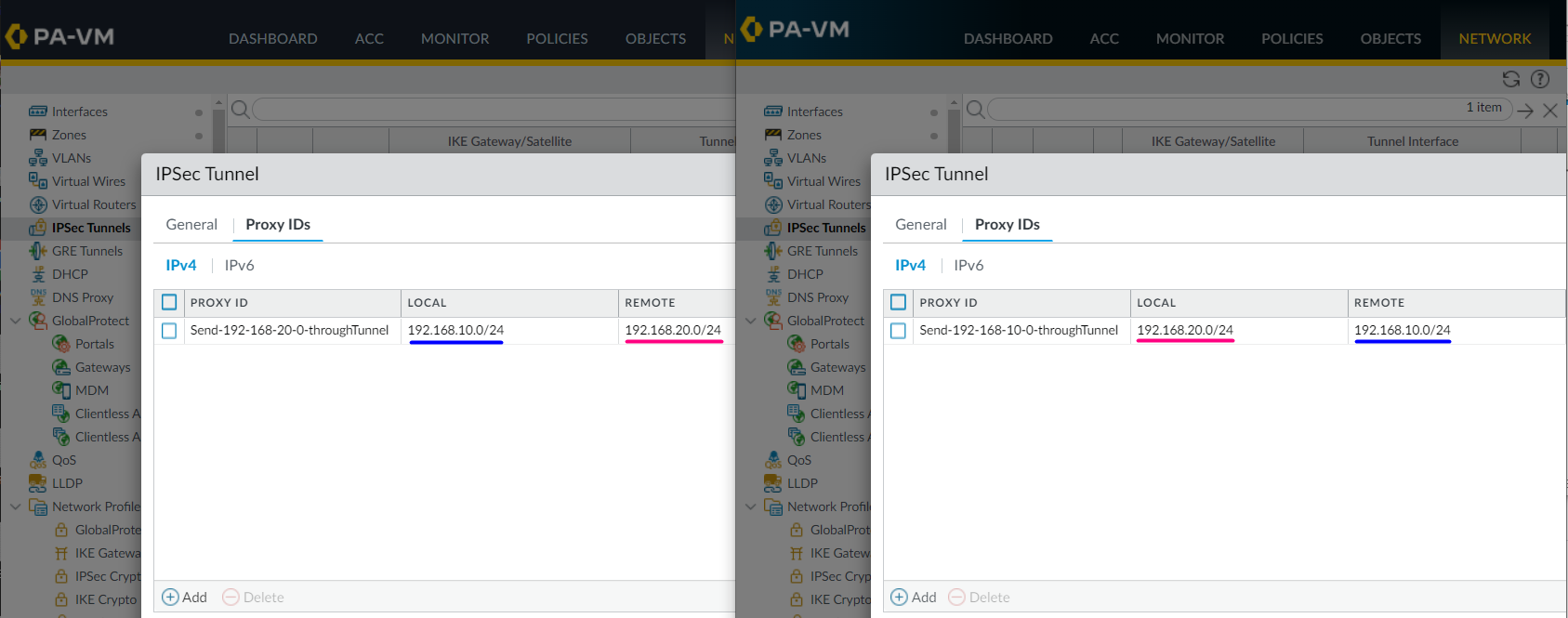Open DHCP icon in right window sidebar
This screenshot has height=618, width=1568.
(773, 274)
